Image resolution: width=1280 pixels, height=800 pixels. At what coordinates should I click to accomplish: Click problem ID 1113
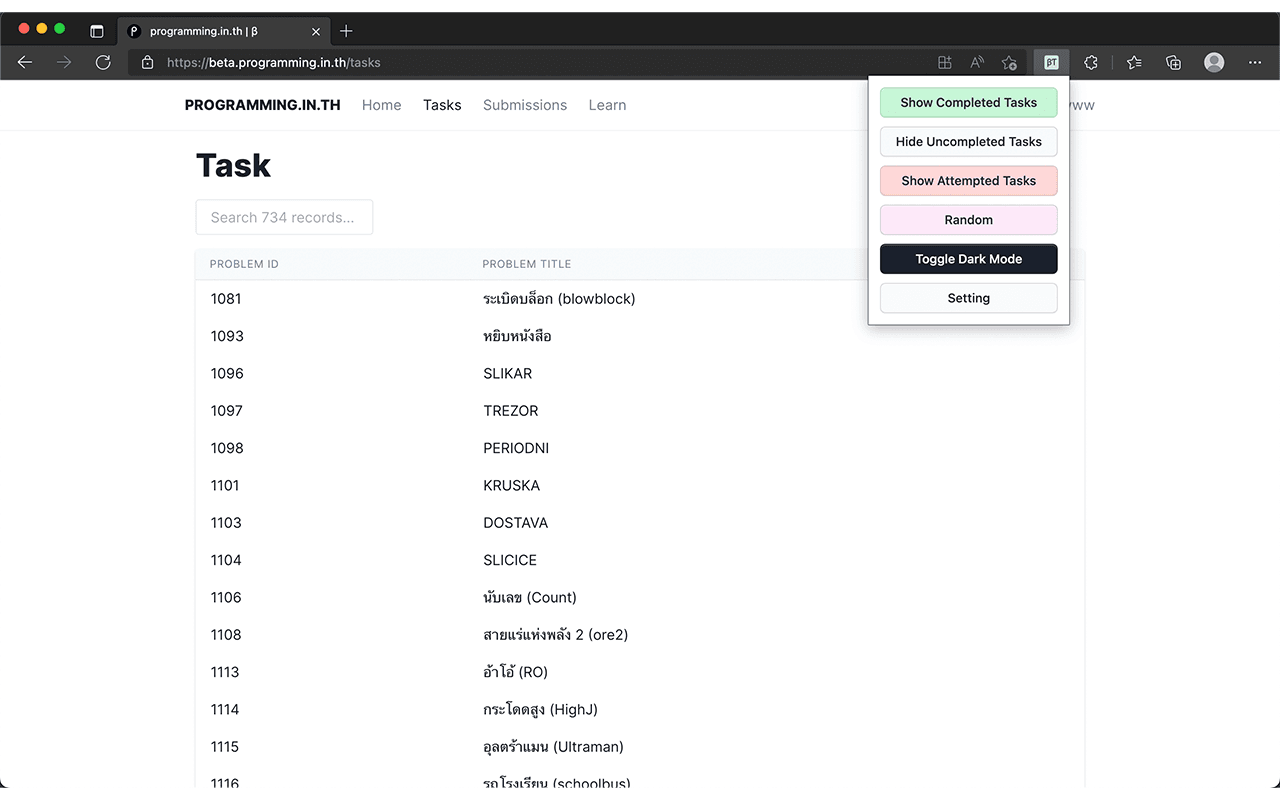click(225, 672)
